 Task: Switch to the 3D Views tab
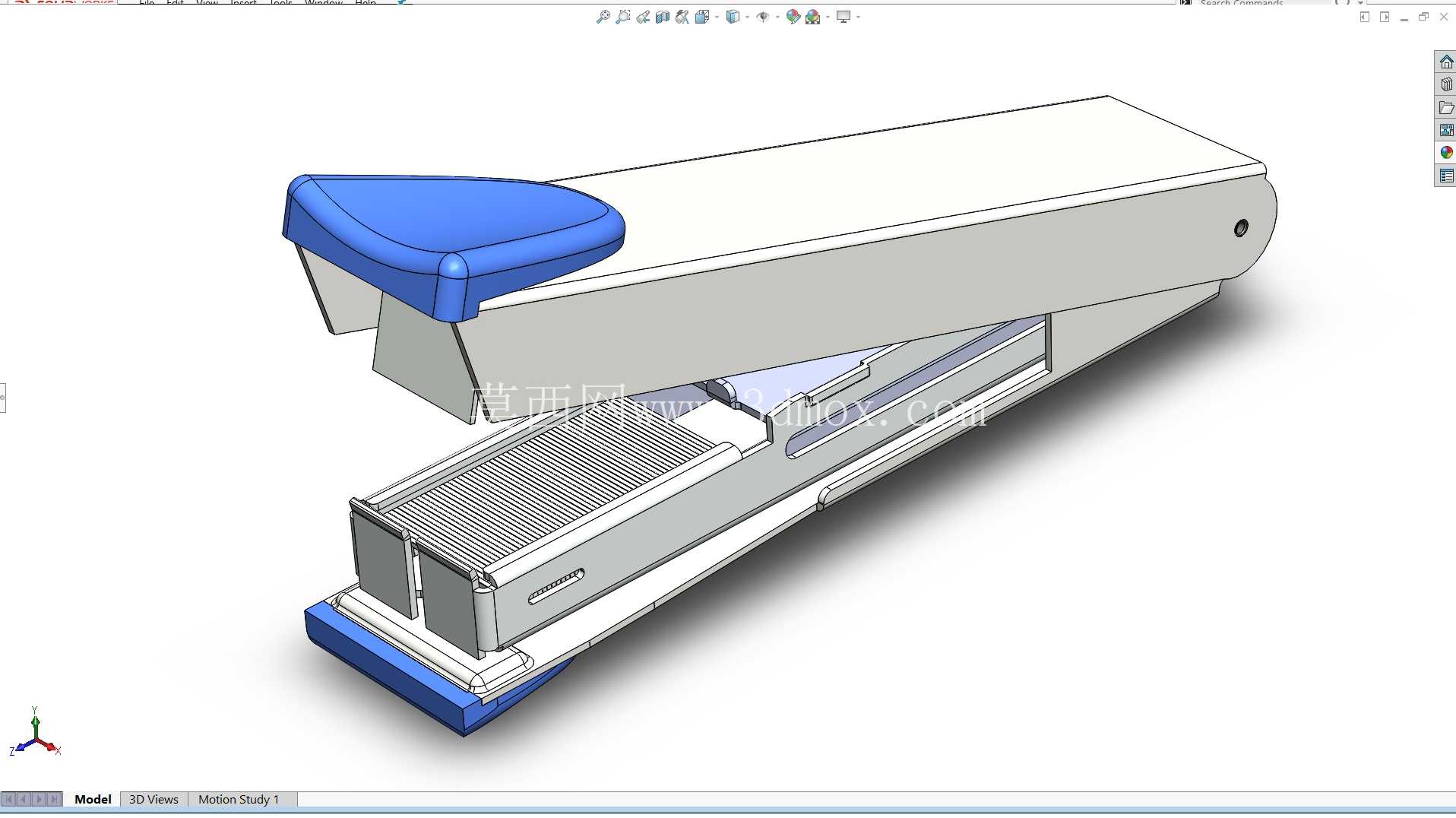(154, 799)
